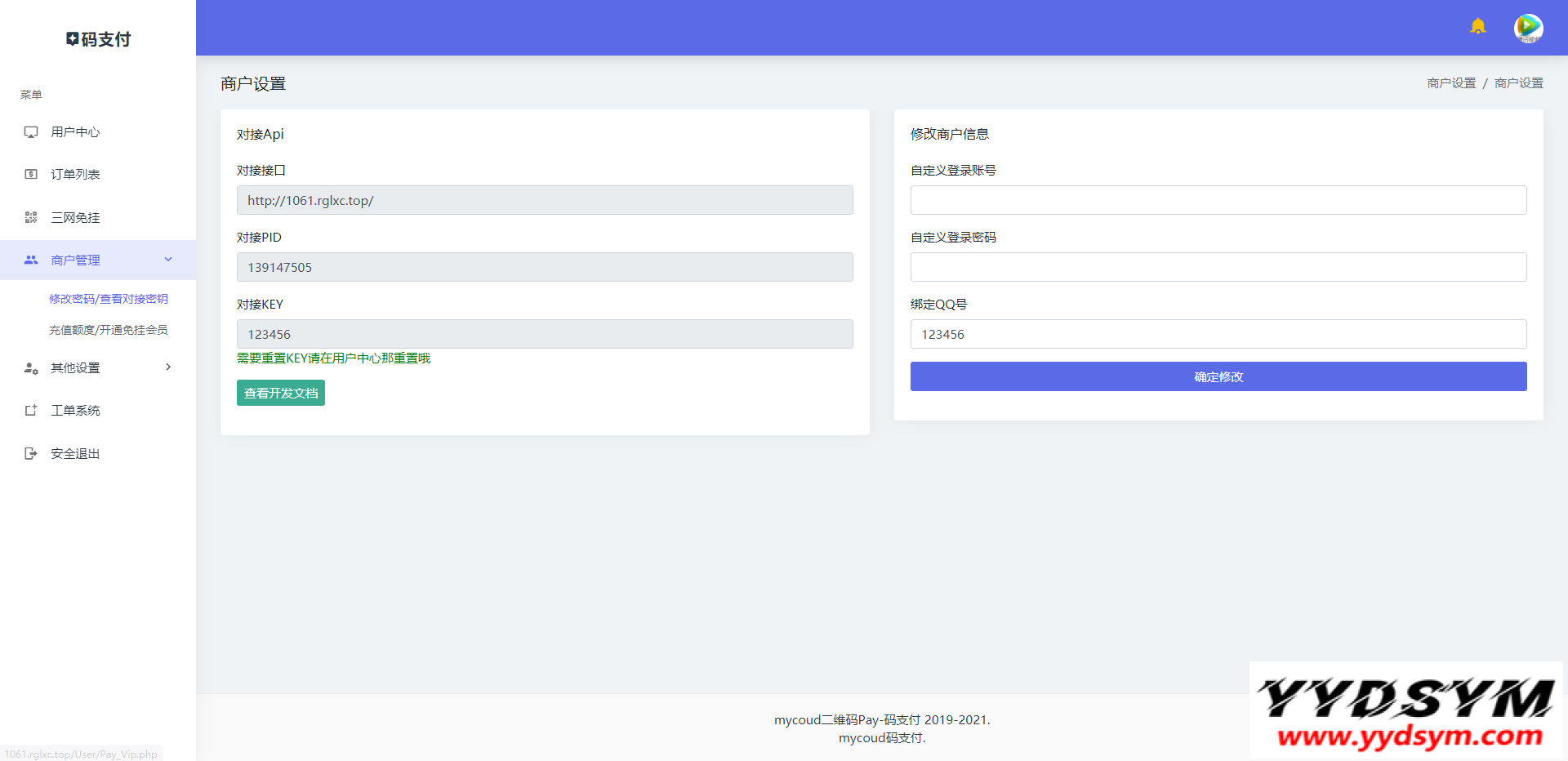Click the notification bell icon

click(x=1477, y=26)
